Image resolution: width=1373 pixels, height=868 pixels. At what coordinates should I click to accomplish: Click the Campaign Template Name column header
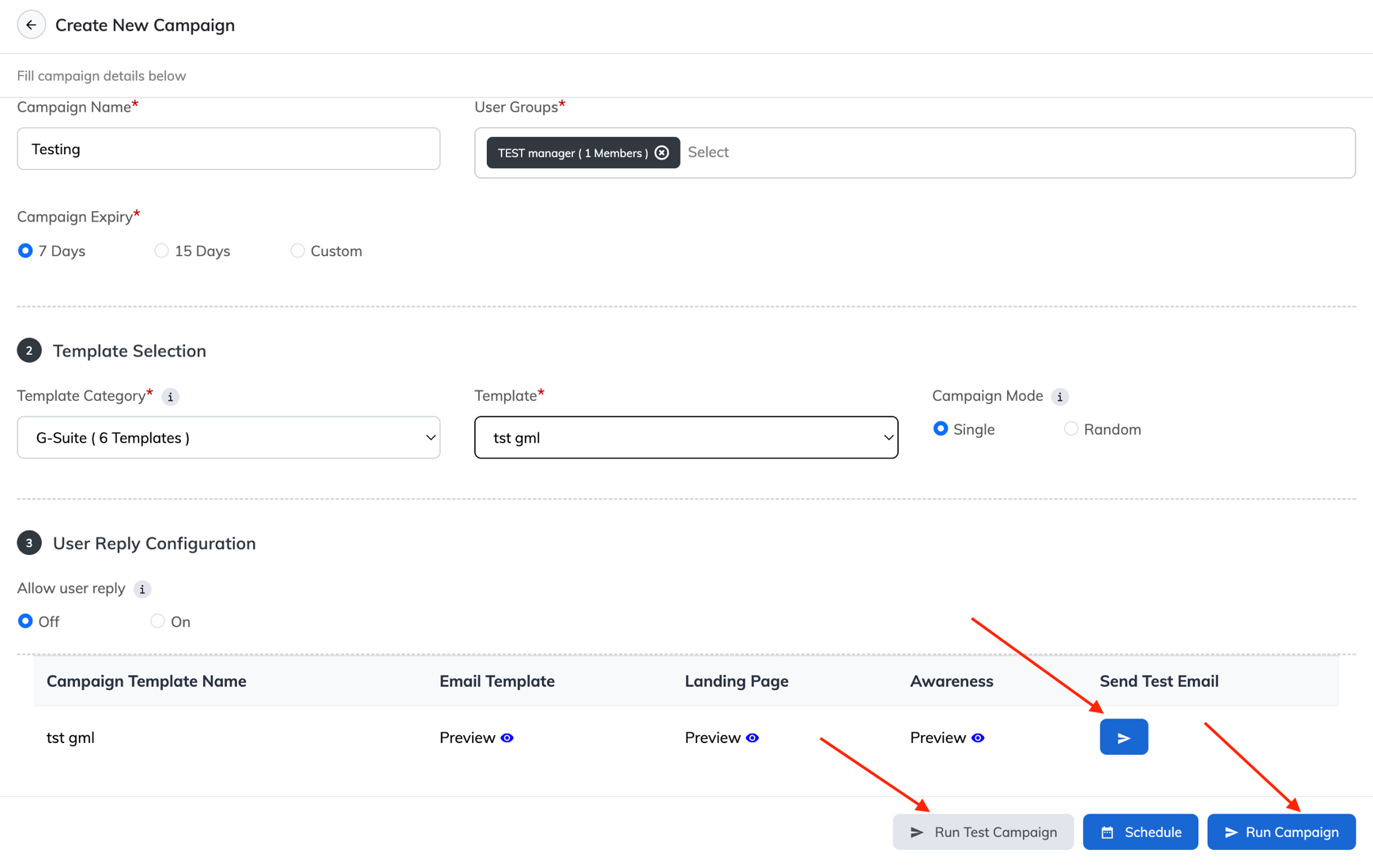click(146, 681)
